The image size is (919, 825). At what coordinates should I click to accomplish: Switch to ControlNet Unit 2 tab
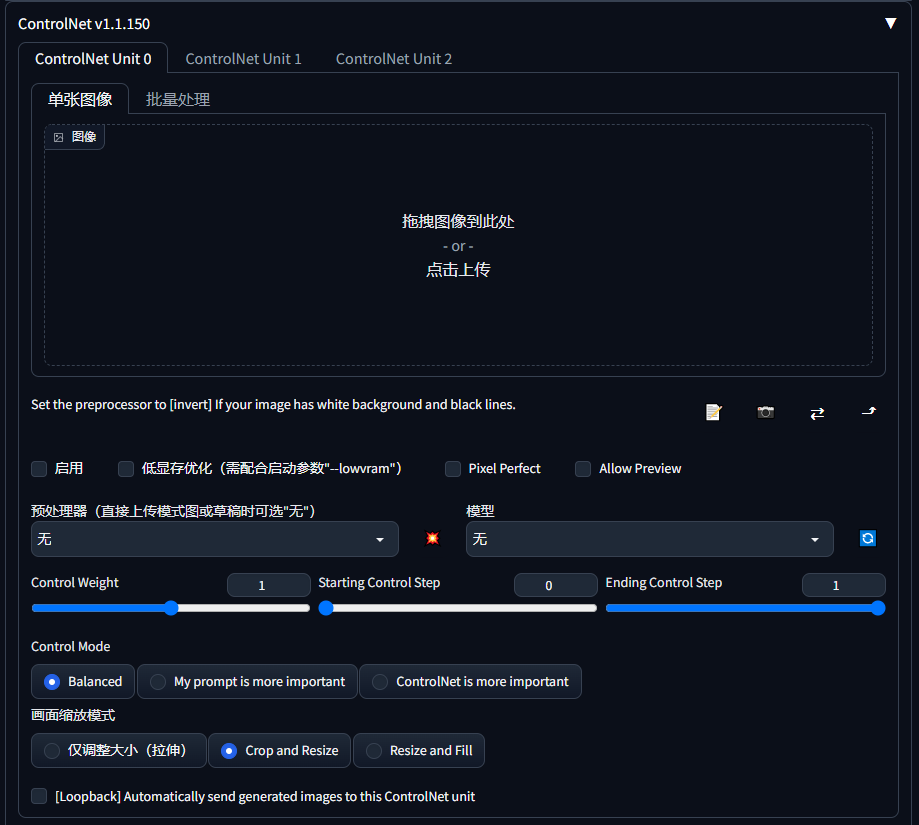tap(394, 59)
